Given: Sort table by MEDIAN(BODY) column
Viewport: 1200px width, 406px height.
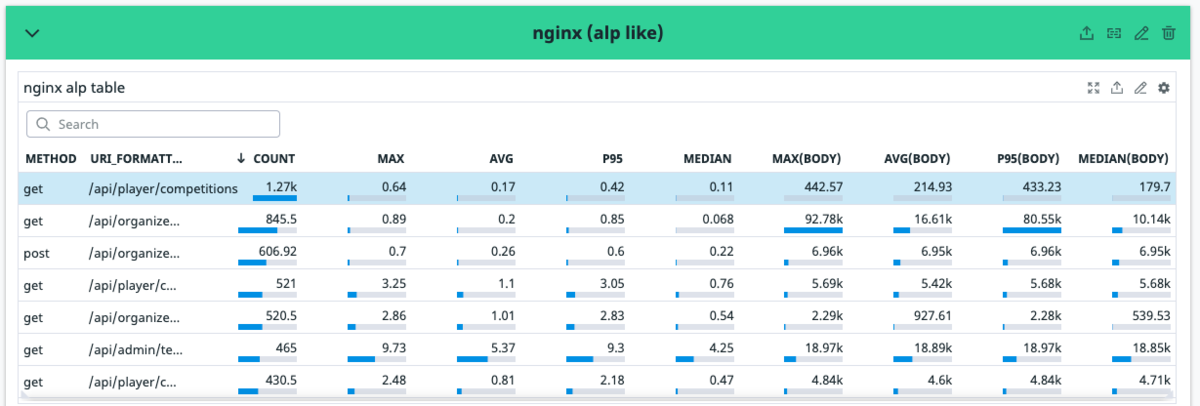Looking at the screenshot, I should click(x=1124, y=158).
